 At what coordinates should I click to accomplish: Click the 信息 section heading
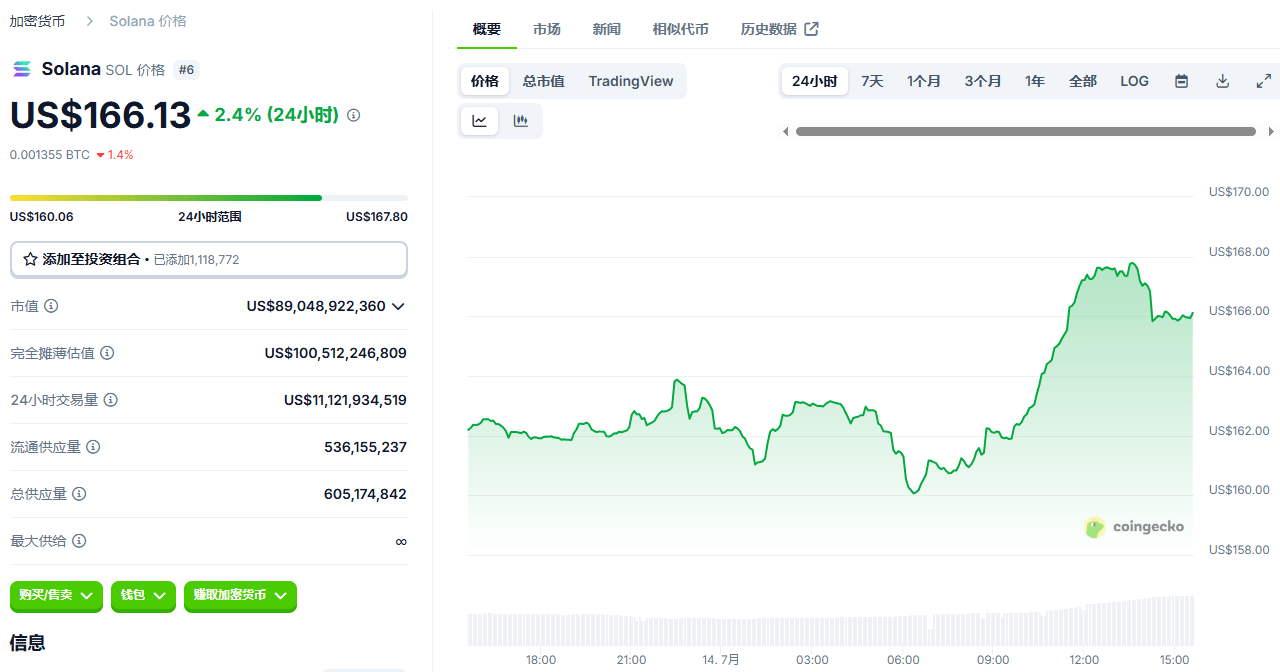[x=28, y=642]
